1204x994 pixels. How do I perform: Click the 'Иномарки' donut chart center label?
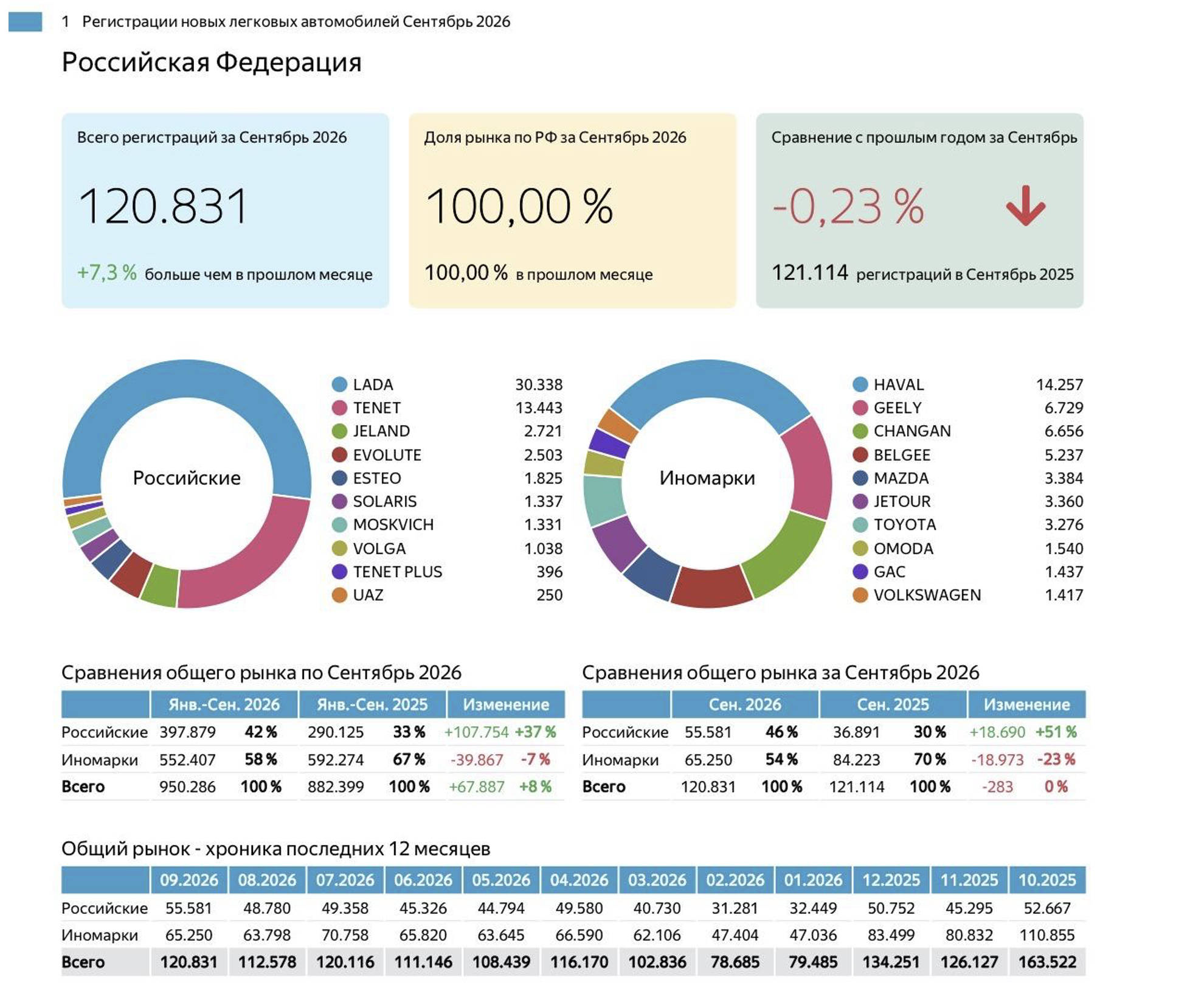point(707,478)
